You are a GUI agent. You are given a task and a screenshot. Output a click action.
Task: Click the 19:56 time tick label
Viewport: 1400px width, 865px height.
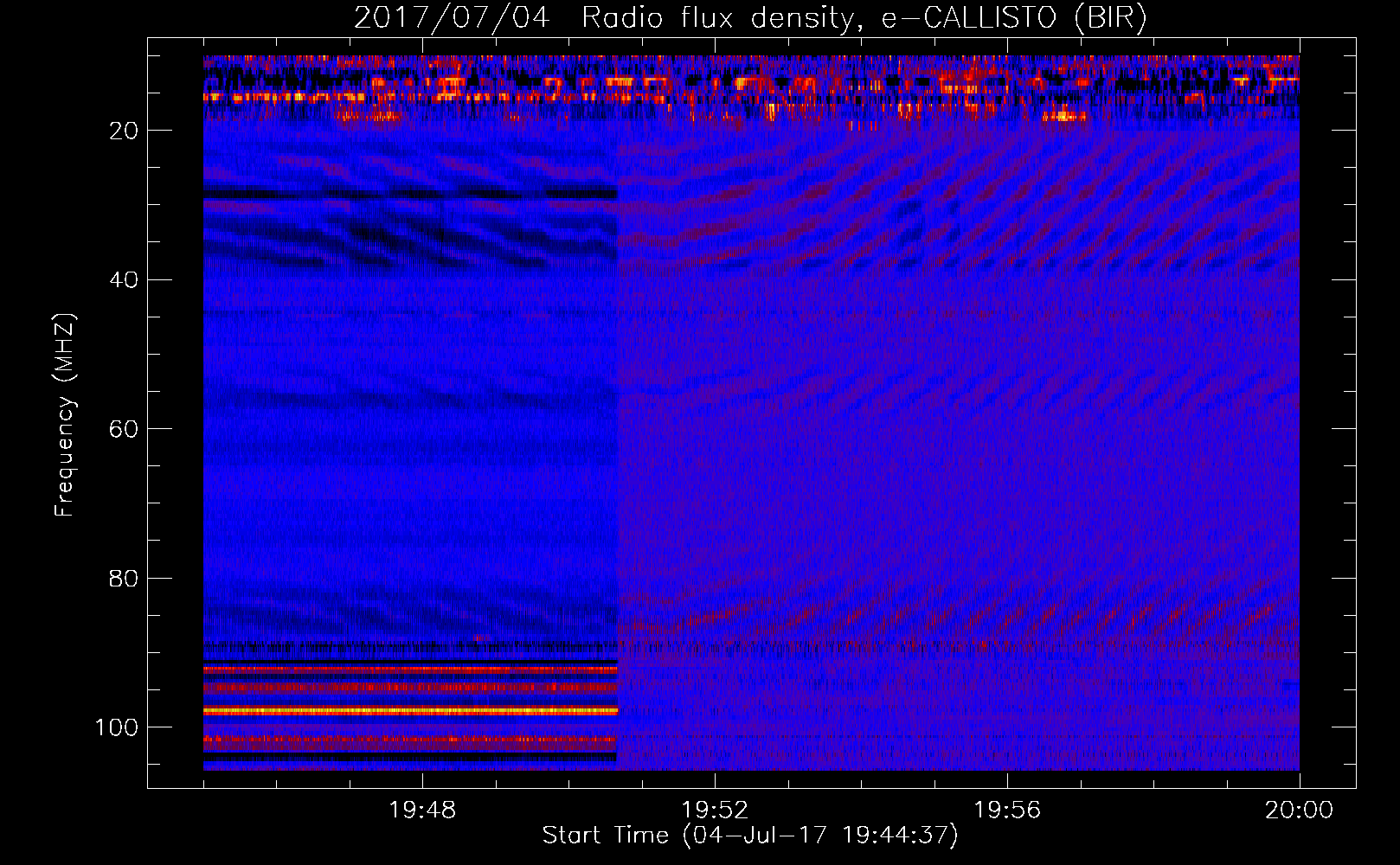pos(1007,811)
